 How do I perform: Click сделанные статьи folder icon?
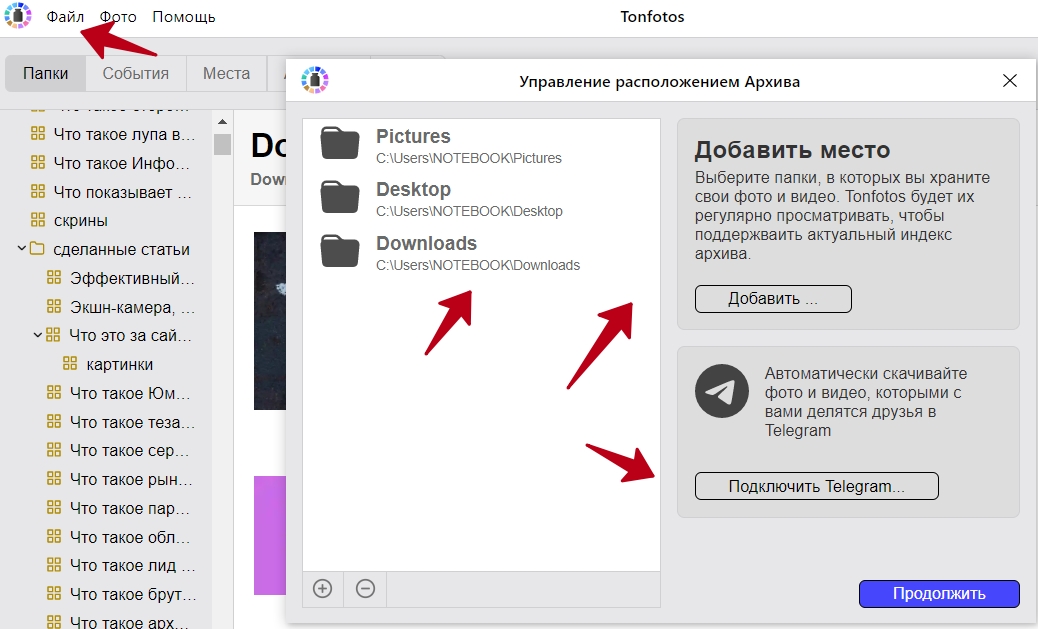38,249
